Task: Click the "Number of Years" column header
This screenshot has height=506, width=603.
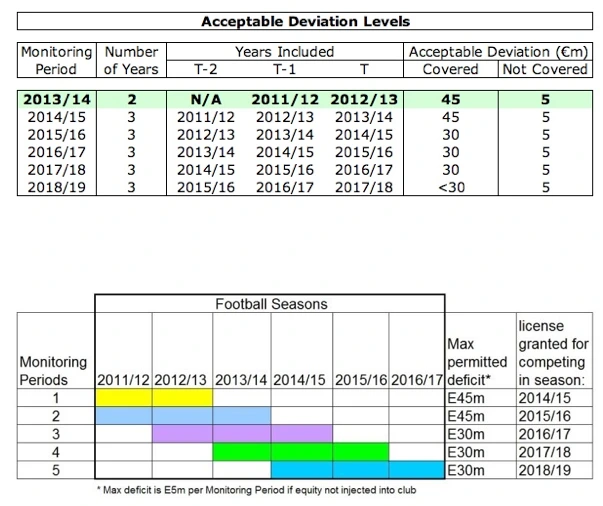Action: click(131, 60)
